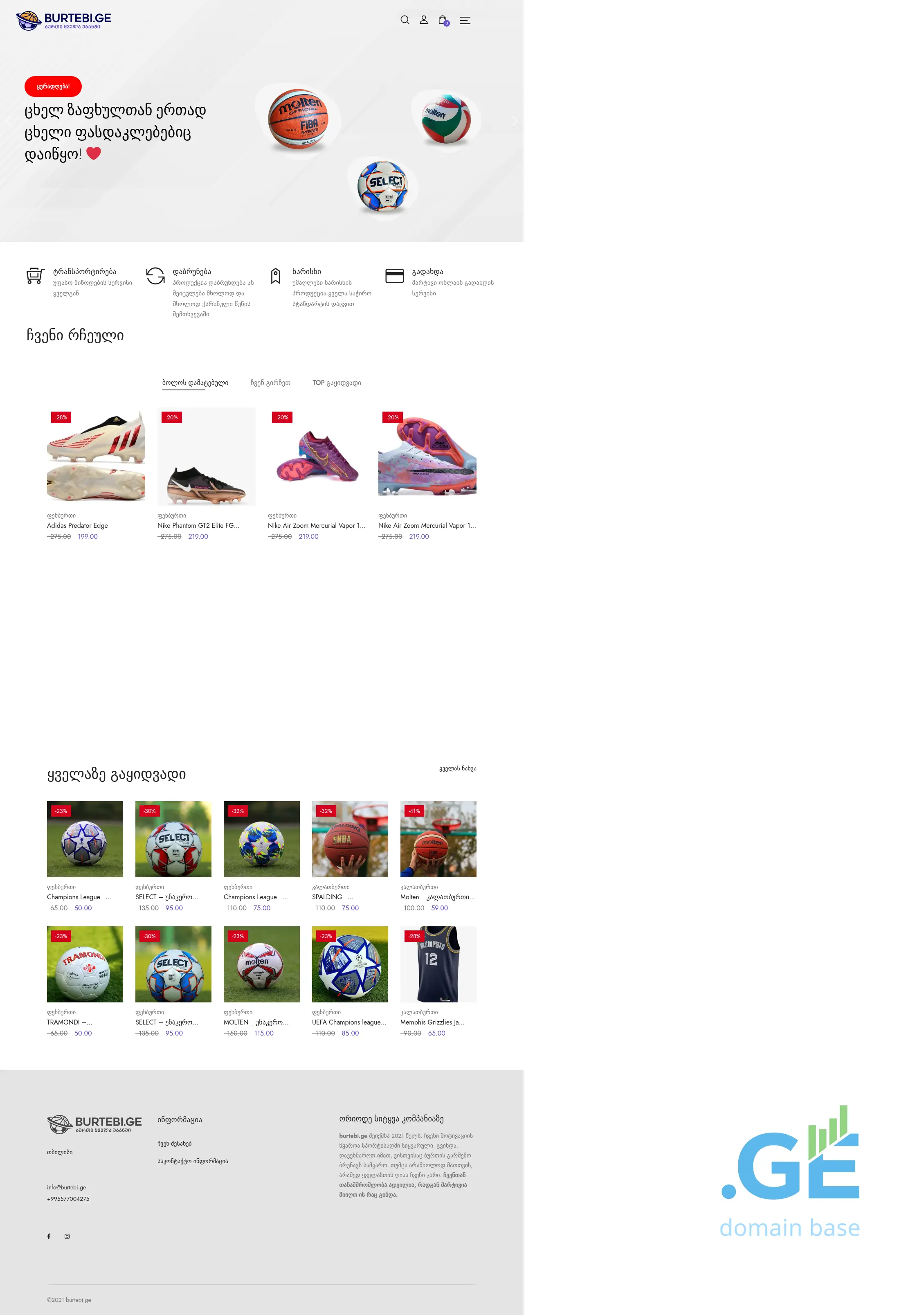The image size is (924, 1315).
Task: Go to next hero slide arrow
Action: [515, 121]
